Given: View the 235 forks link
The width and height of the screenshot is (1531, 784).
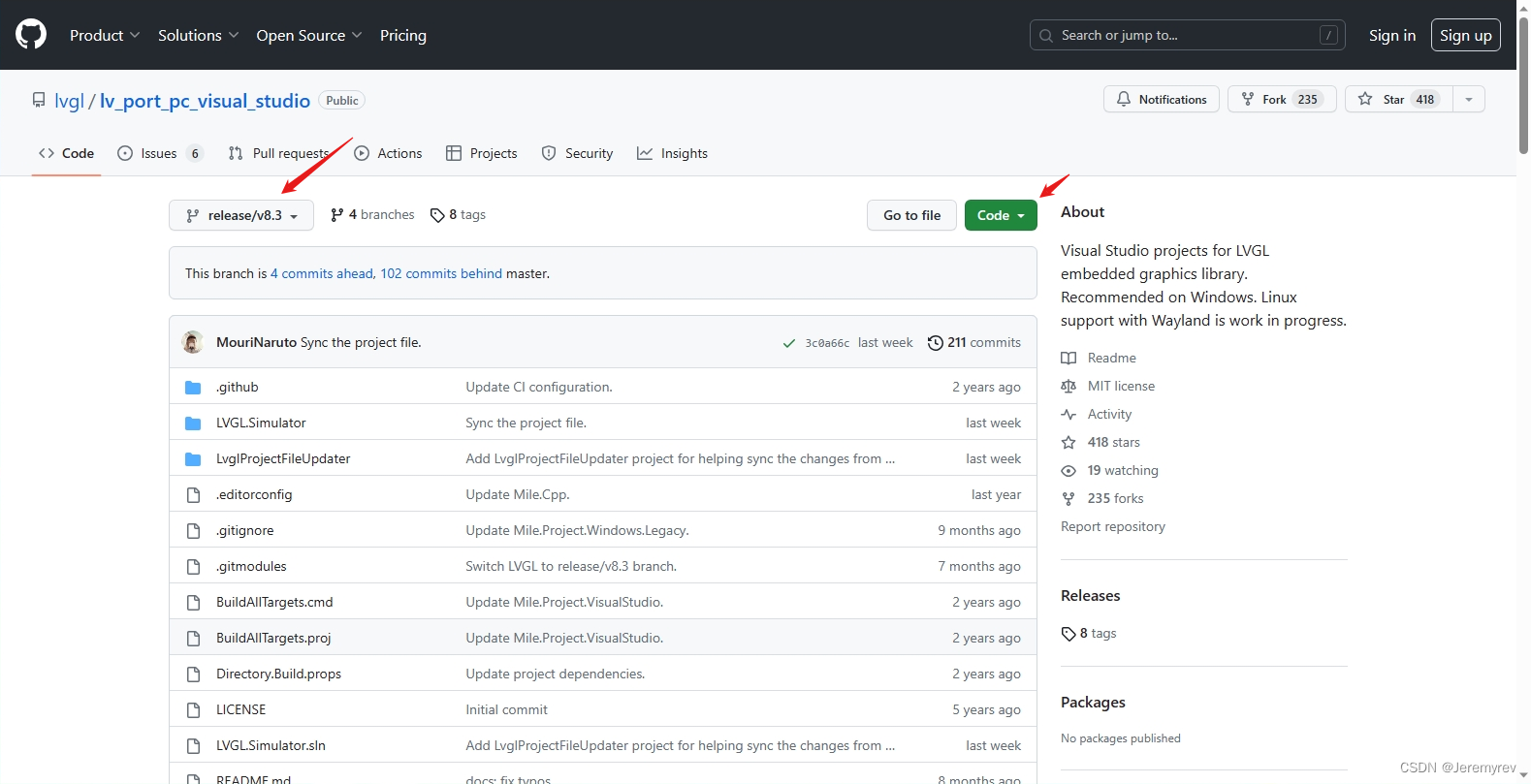Looking at the screenshot, I should point(1102,498).
